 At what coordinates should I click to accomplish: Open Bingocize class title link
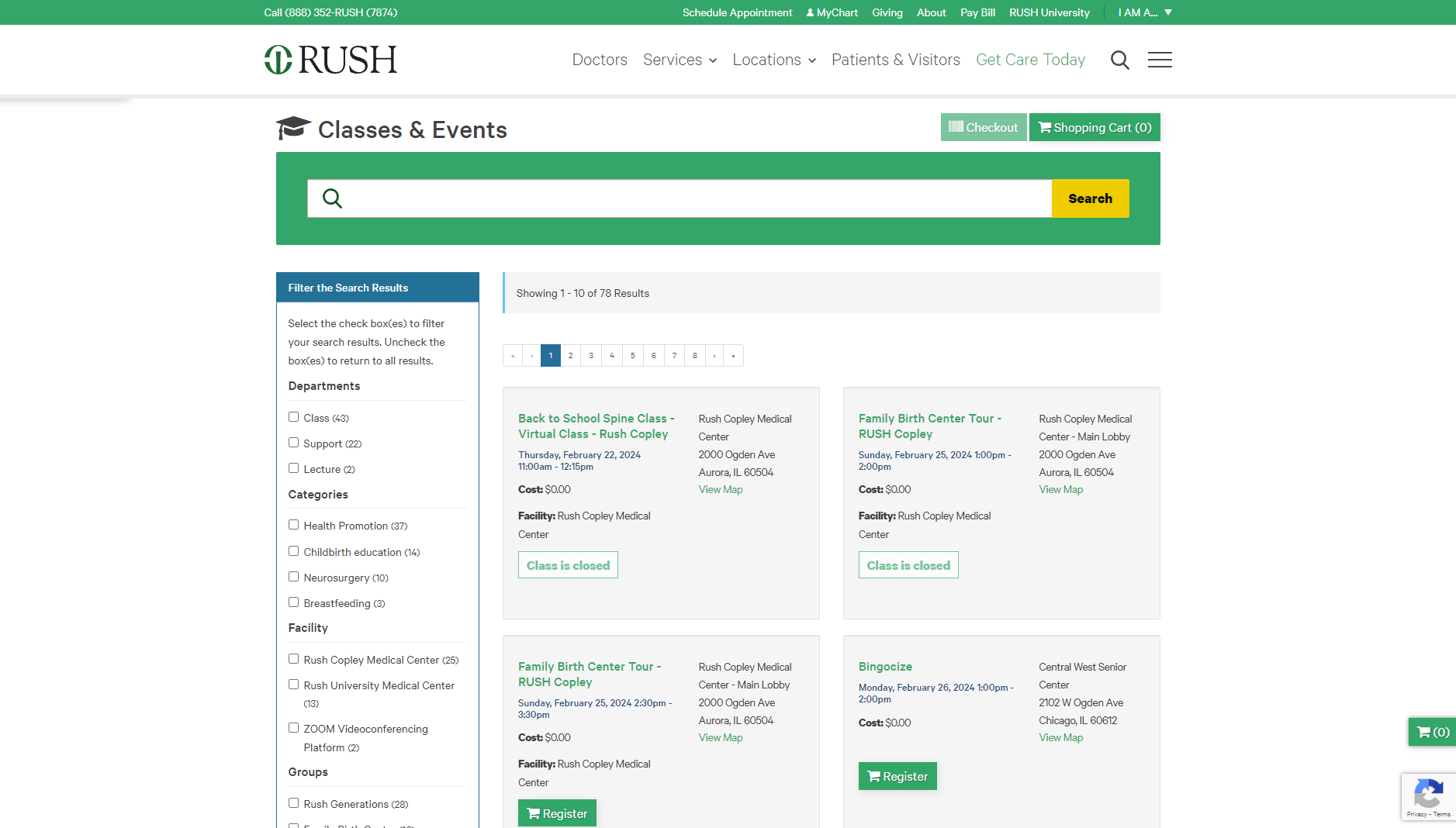pyautogui.click(x=885, y=666)
